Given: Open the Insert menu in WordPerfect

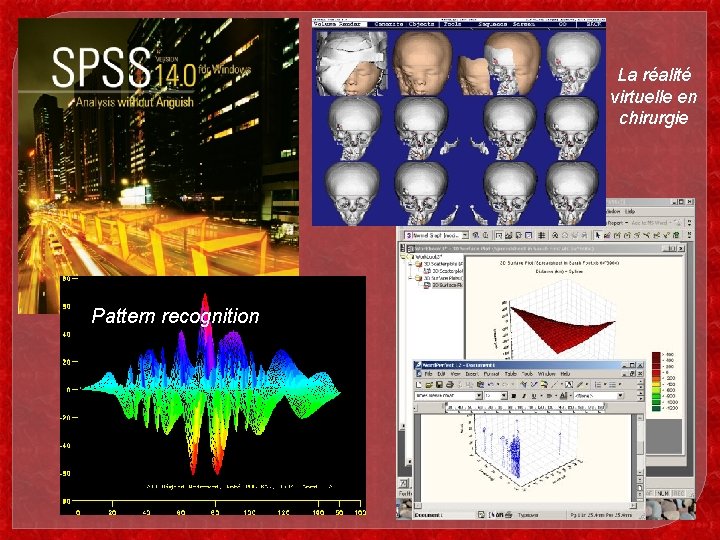Looking at the screenshot, I should tap(472, 374).
